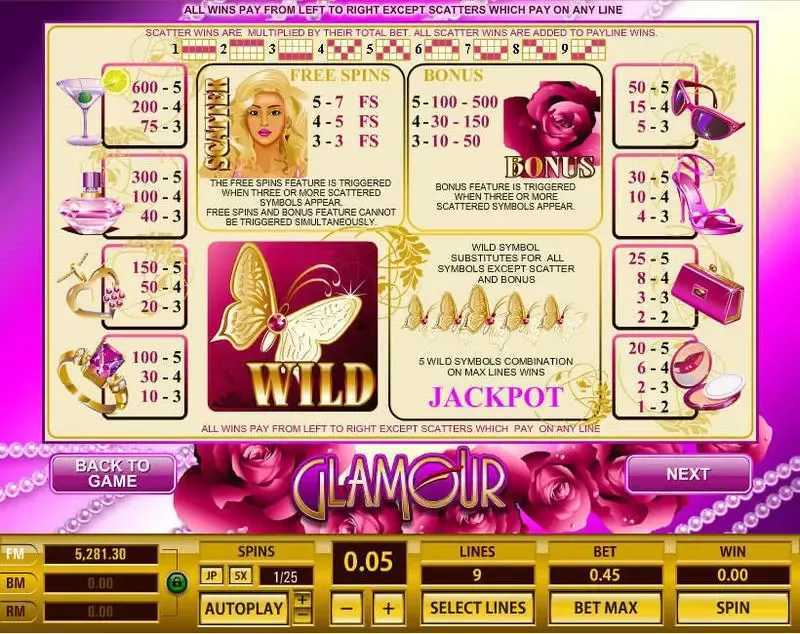800x634 pixels.
Task: Decrease coin value with minus button
Action: point(346,607)
